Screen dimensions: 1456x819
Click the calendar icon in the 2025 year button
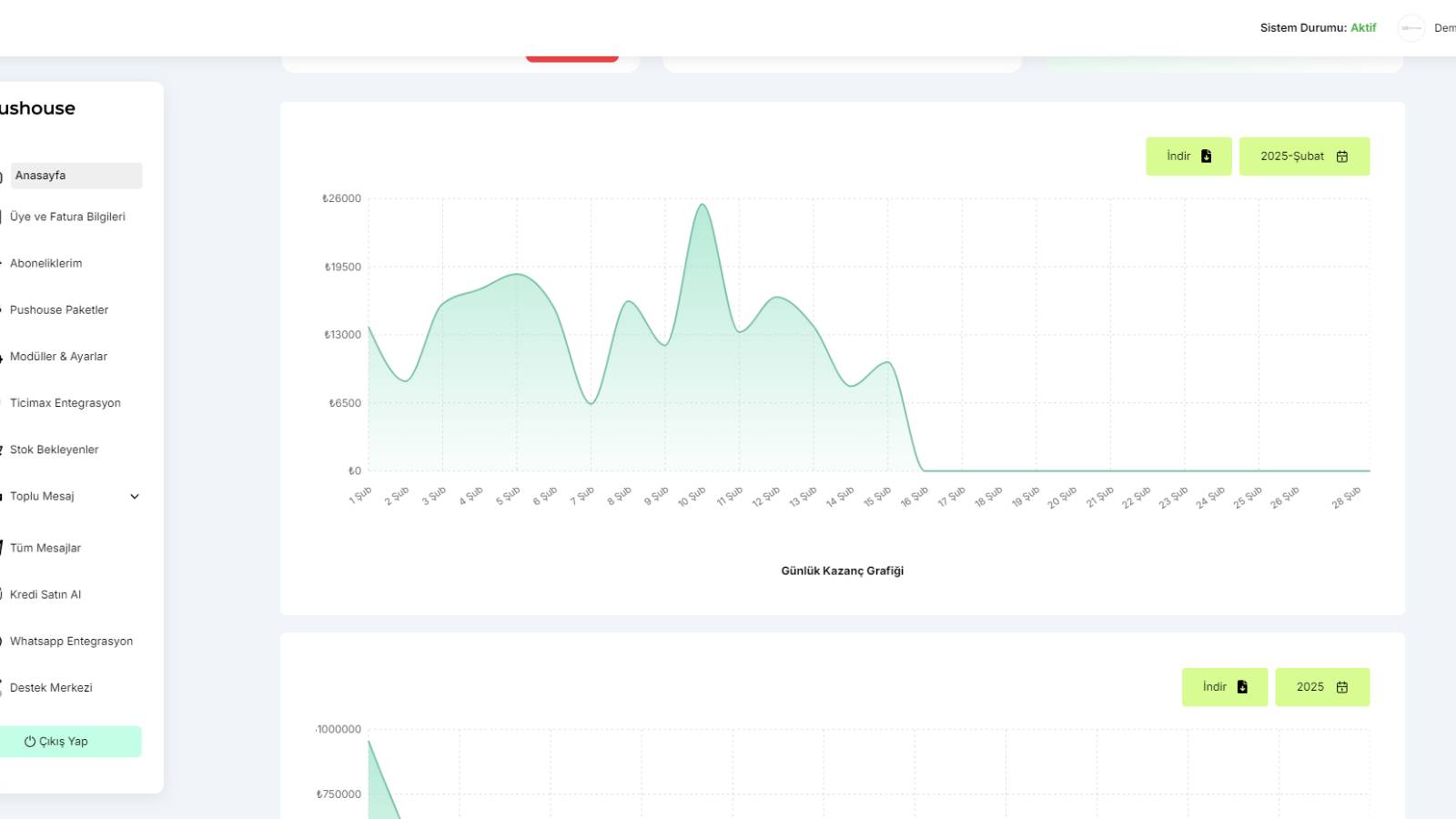[1342, 687]
